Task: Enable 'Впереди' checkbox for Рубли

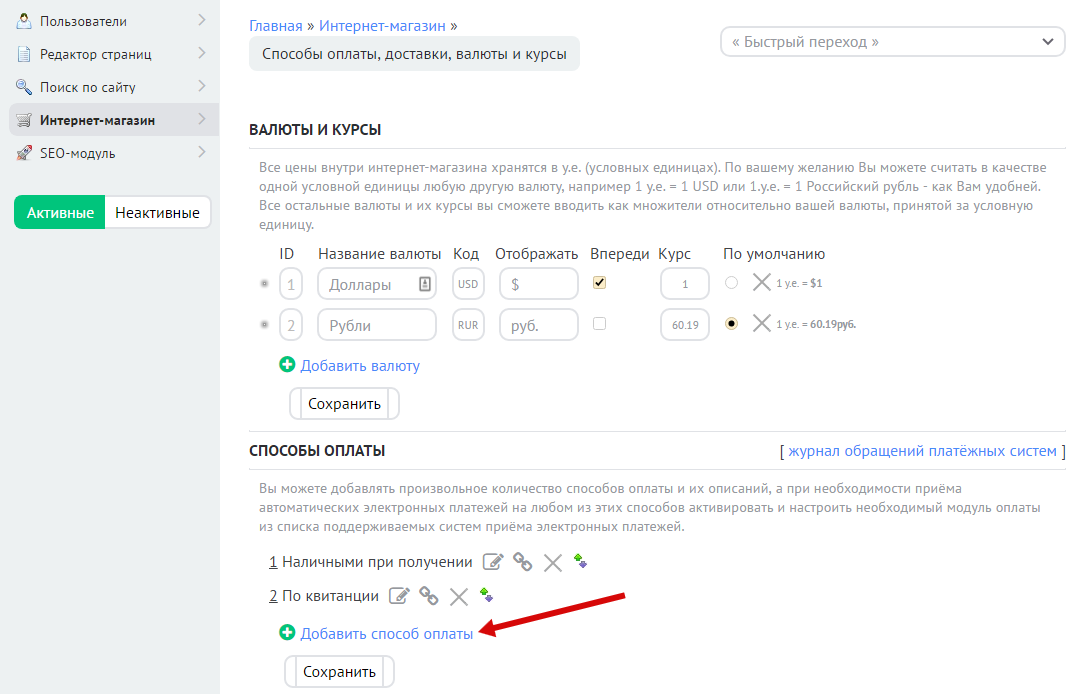Action: 600,324
